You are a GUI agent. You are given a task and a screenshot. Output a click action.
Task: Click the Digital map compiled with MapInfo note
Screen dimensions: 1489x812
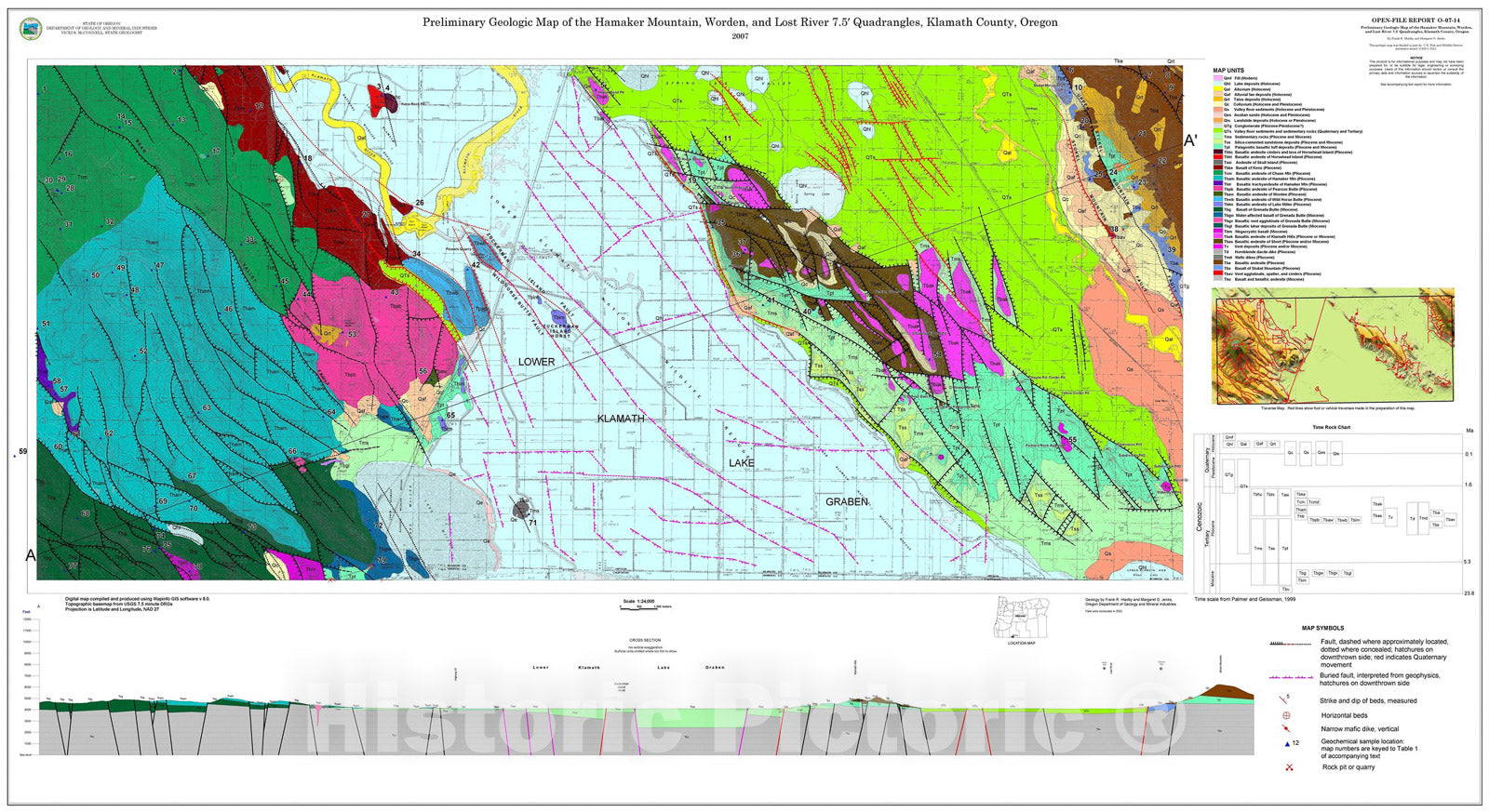pos(138,604)
